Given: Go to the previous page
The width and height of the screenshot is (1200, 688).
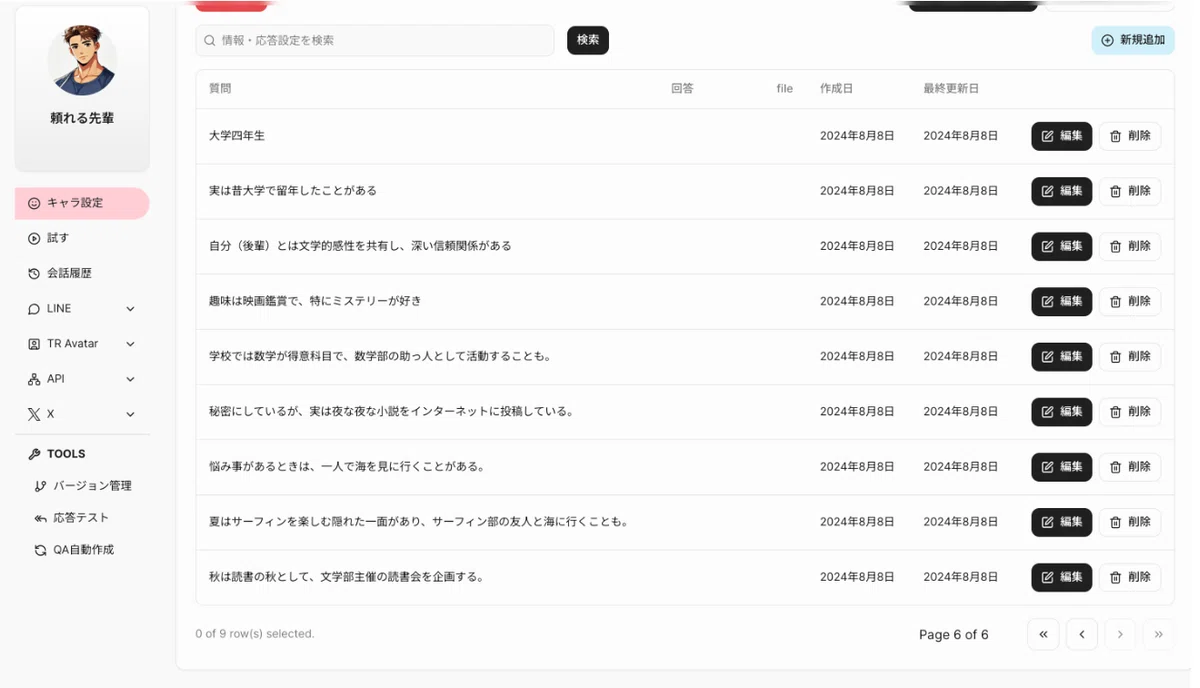Looking at the screenshot, I should pos(1082,634).
